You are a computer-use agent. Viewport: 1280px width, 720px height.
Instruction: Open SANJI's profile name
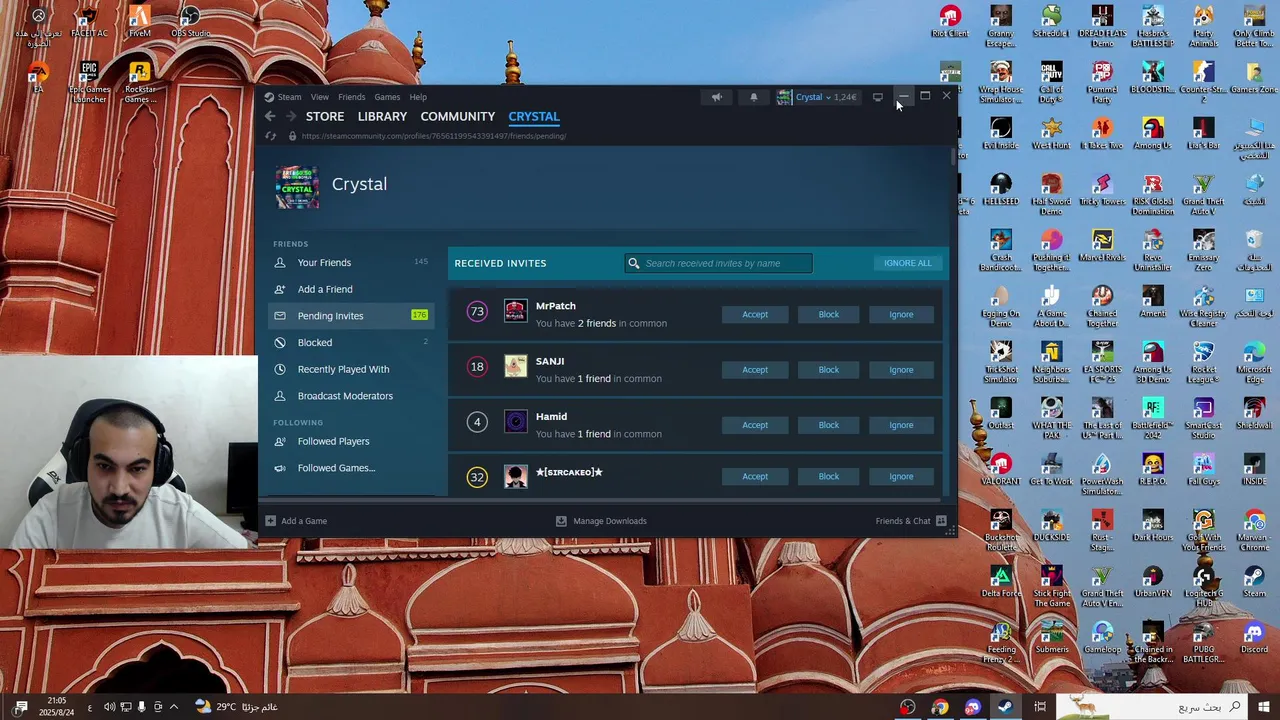550,361
